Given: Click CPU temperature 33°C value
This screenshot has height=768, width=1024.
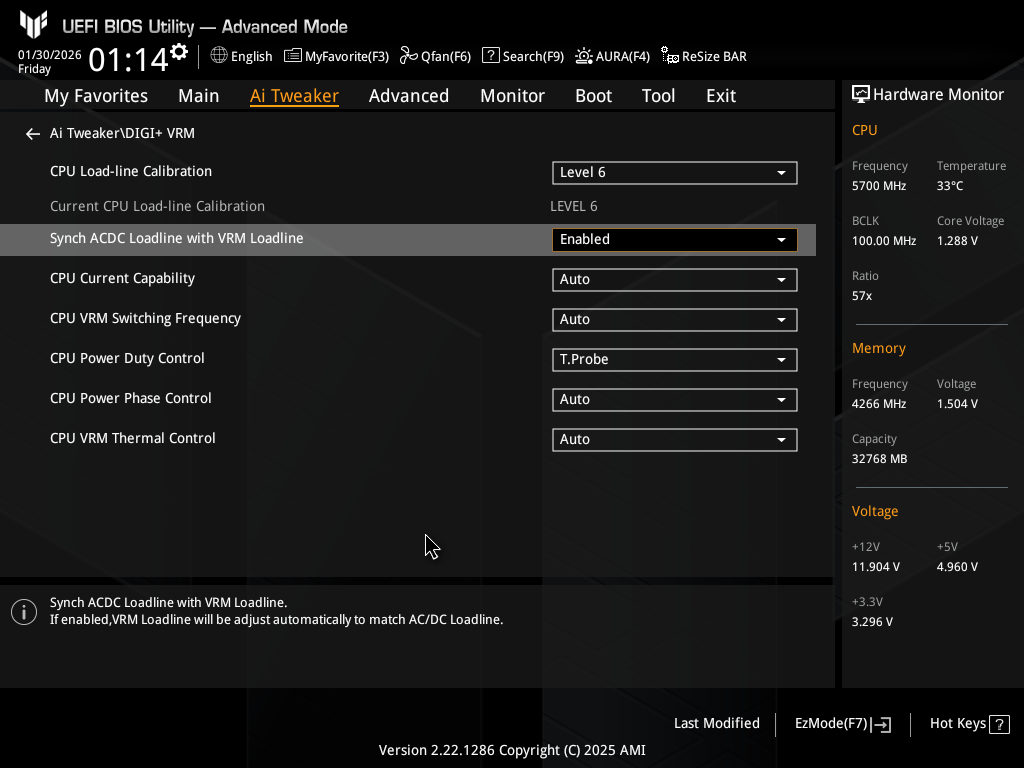Looking at the screenshot, I should coord(950,186).
